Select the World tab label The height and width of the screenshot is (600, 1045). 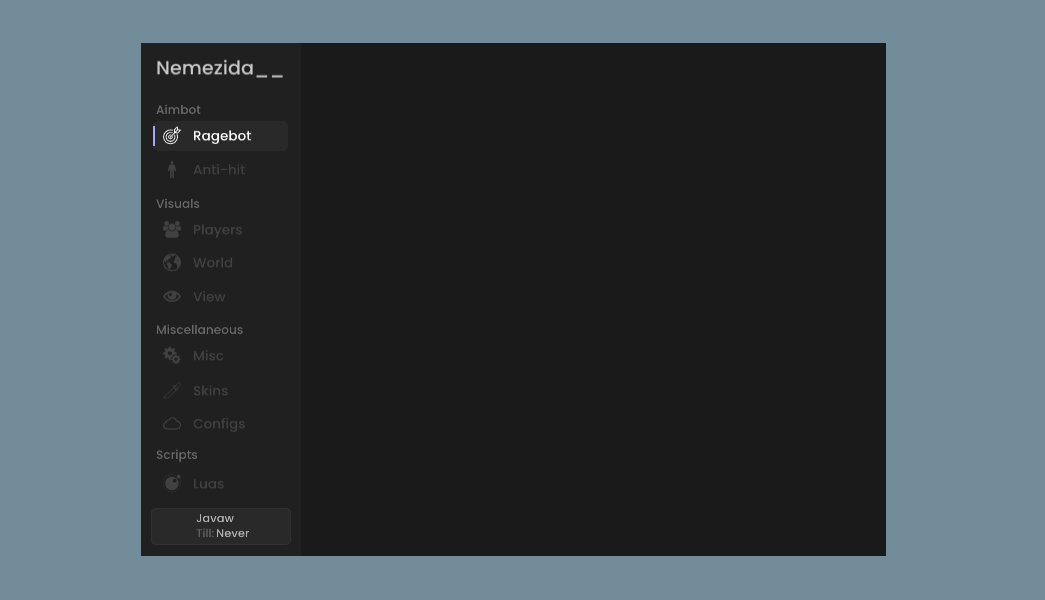[x=213, y=263]
